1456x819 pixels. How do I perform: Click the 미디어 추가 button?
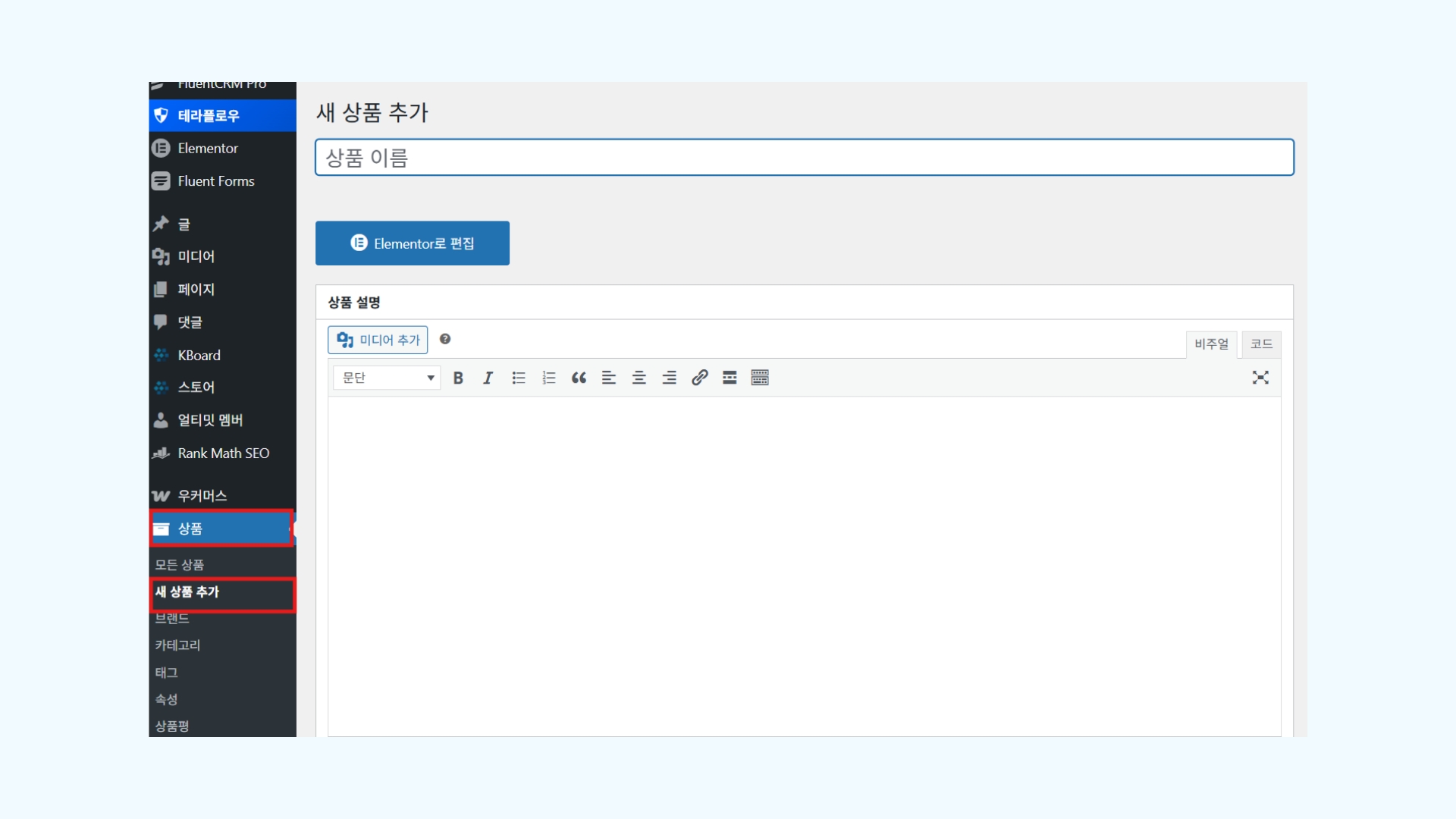[378, 340]
